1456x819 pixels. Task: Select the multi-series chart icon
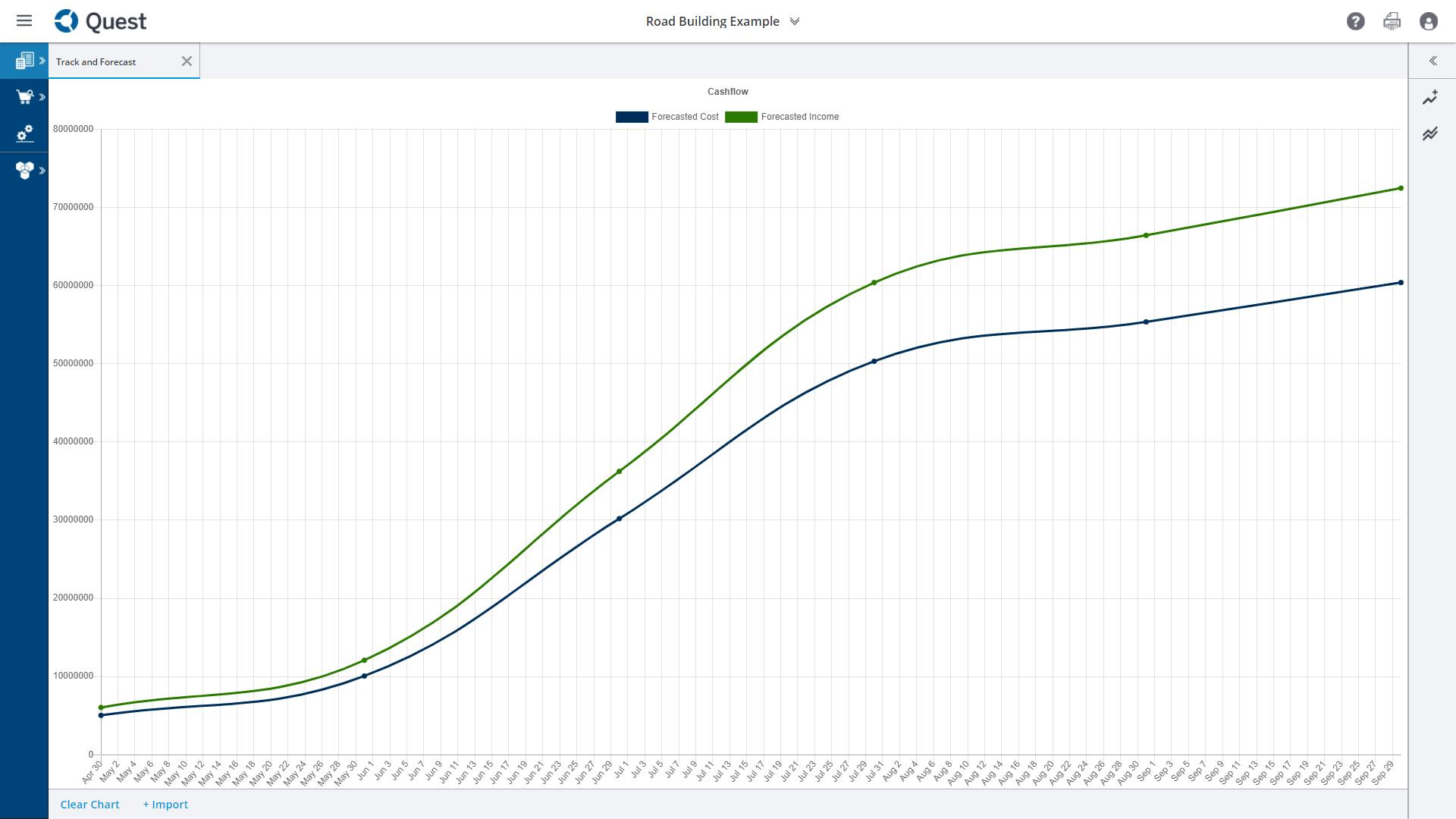click(x=1430, y=133)
